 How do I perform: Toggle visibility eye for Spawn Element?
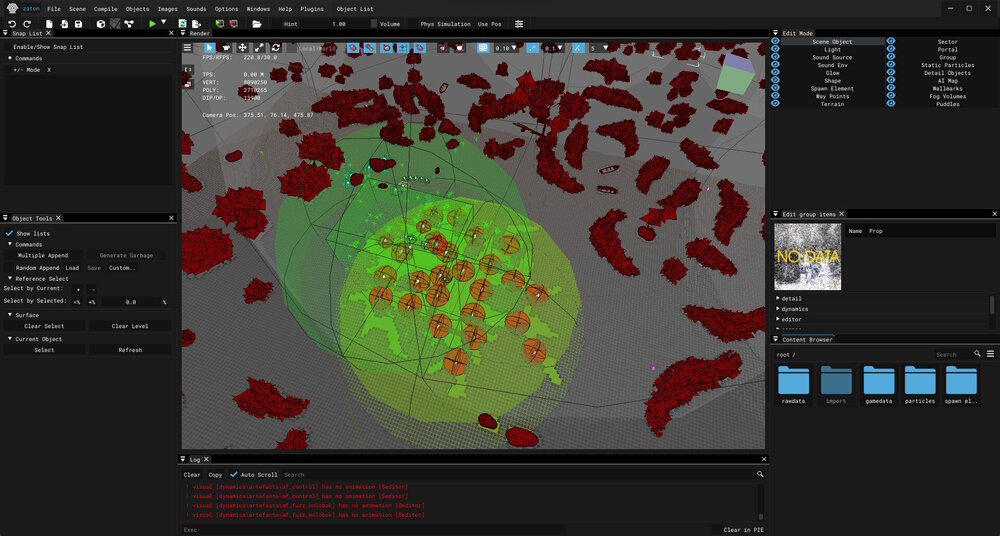[x=776, y=88]
